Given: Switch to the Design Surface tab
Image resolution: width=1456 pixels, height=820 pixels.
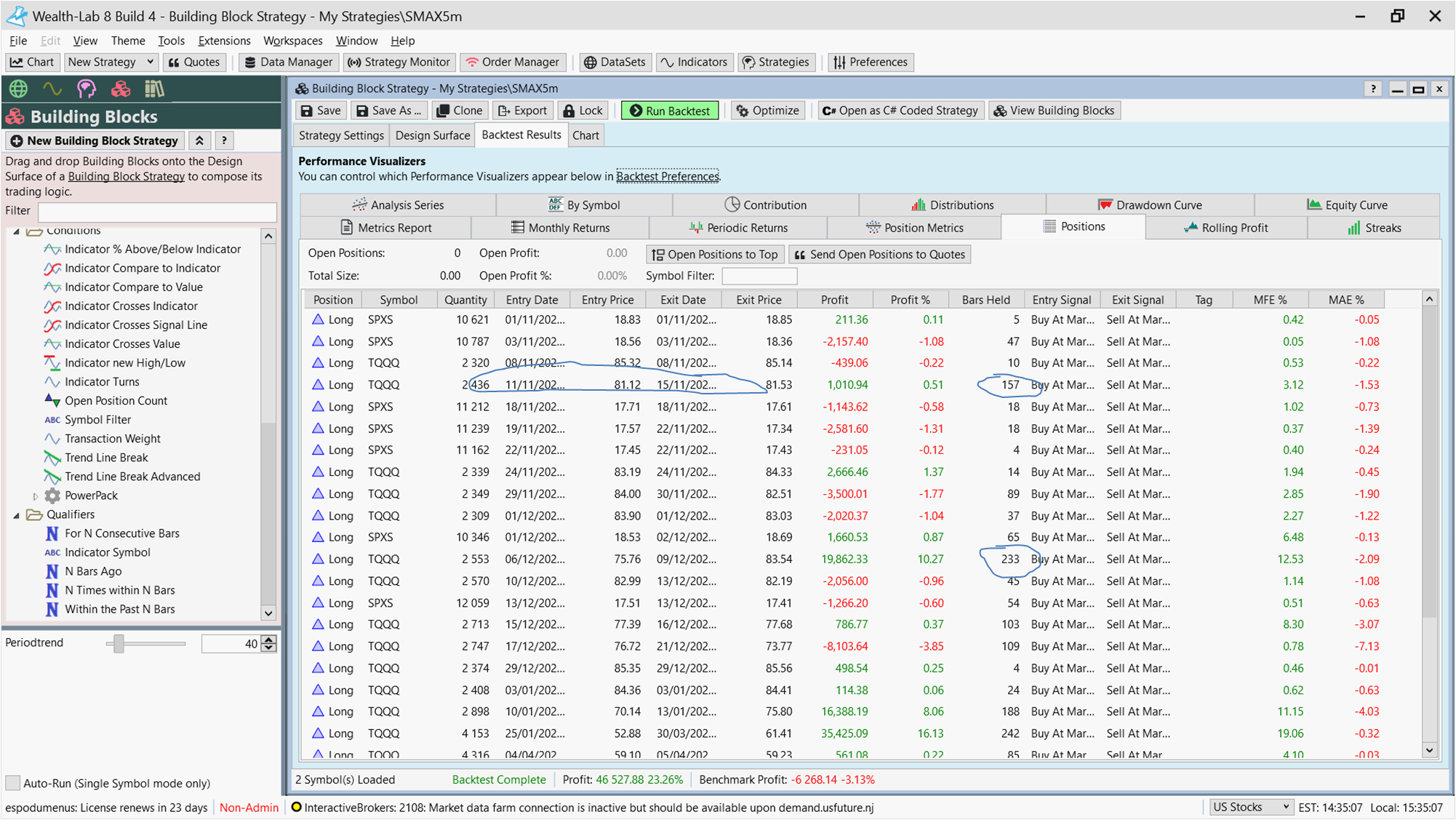Looking at the screenshot, I should tap(433, 135).
